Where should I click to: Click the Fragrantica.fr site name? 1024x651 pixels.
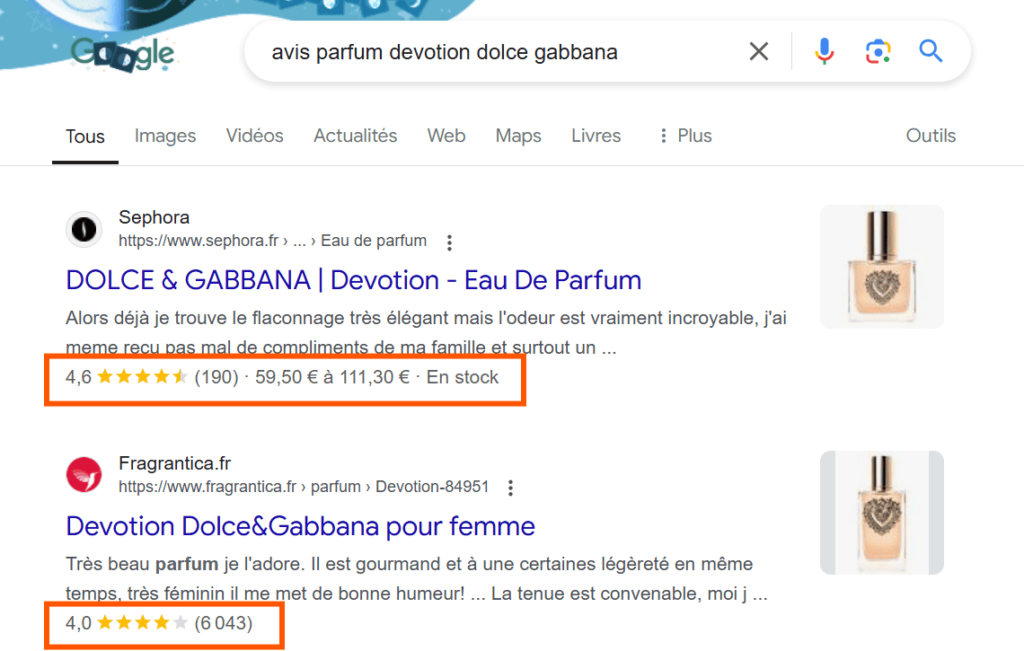pyautogui.click(x=175, y=464)
